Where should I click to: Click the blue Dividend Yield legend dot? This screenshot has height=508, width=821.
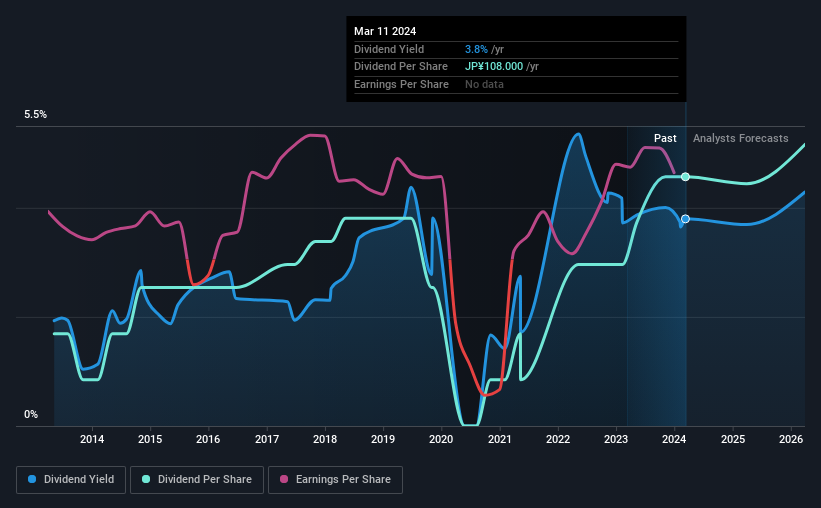tap(32, 479)
